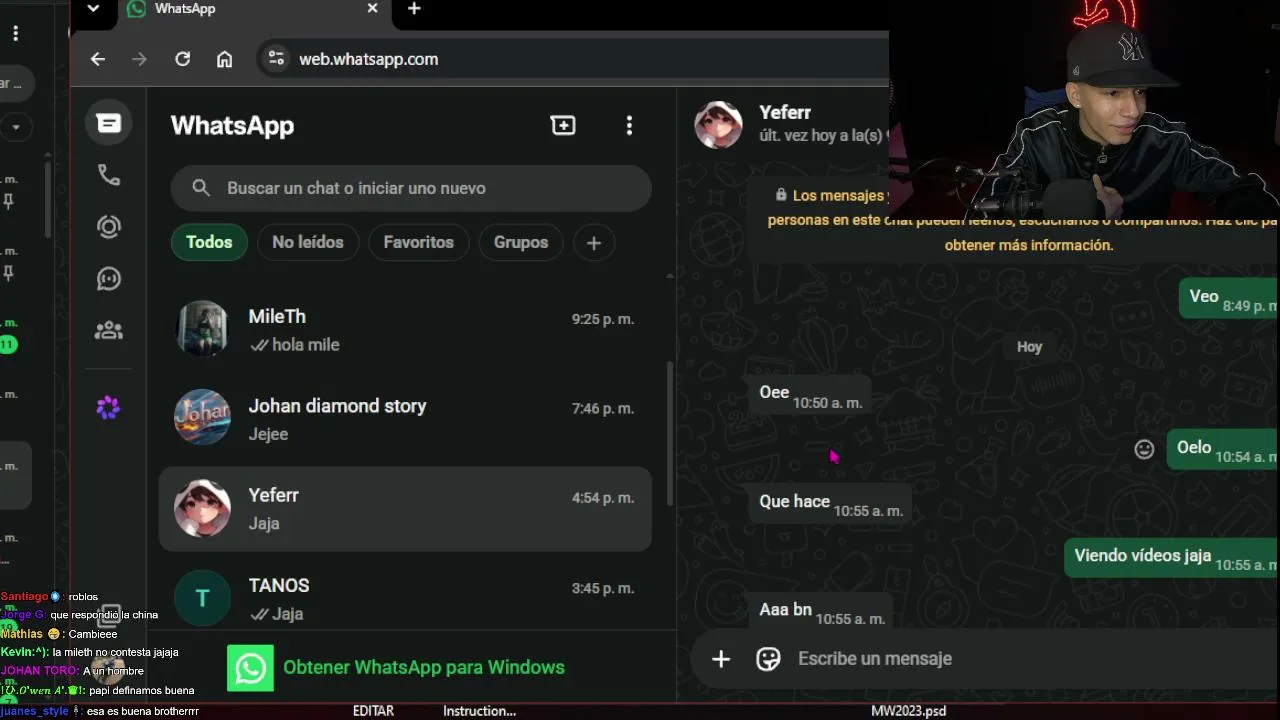Open the Channels icon in WhatsApp sidebar
Image resolution: width=1280 pixels, height=720 pixels.
click(109, 279)
